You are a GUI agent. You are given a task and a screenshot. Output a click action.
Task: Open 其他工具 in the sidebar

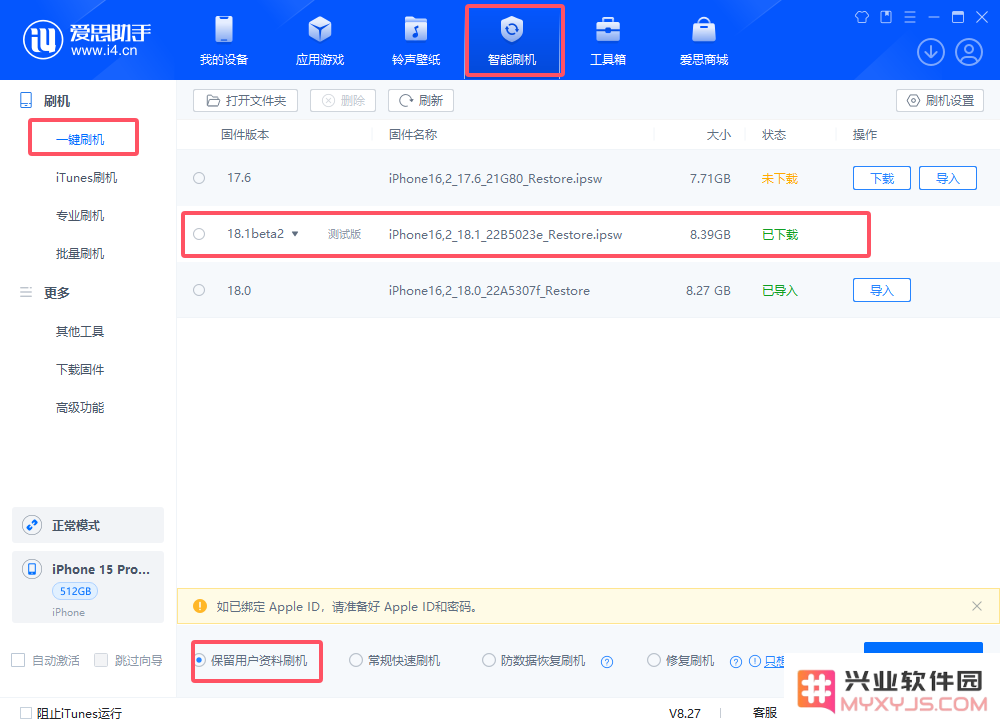80,331
